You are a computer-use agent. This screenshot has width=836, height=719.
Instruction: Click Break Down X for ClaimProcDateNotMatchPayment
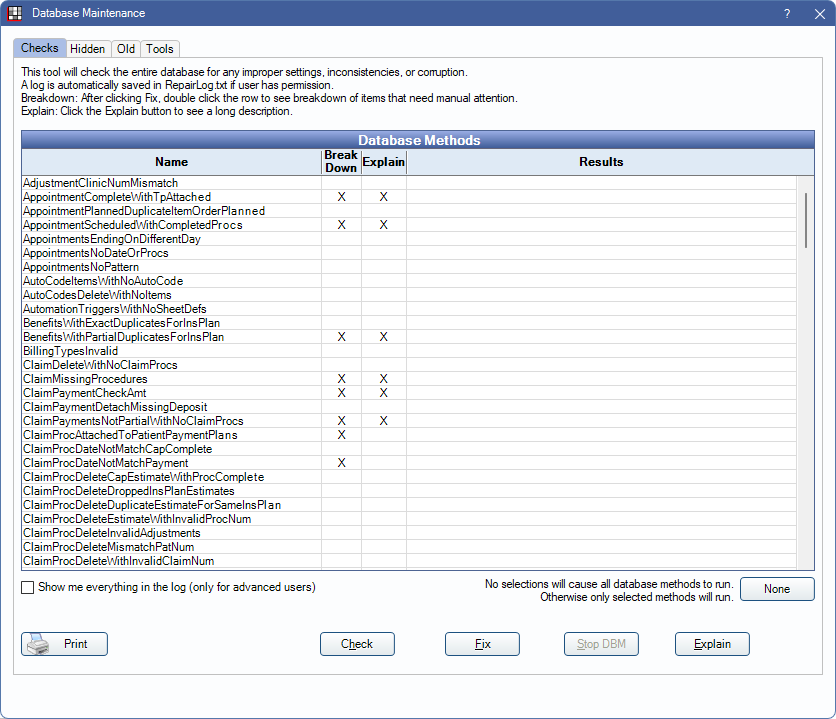click(341, 464)
